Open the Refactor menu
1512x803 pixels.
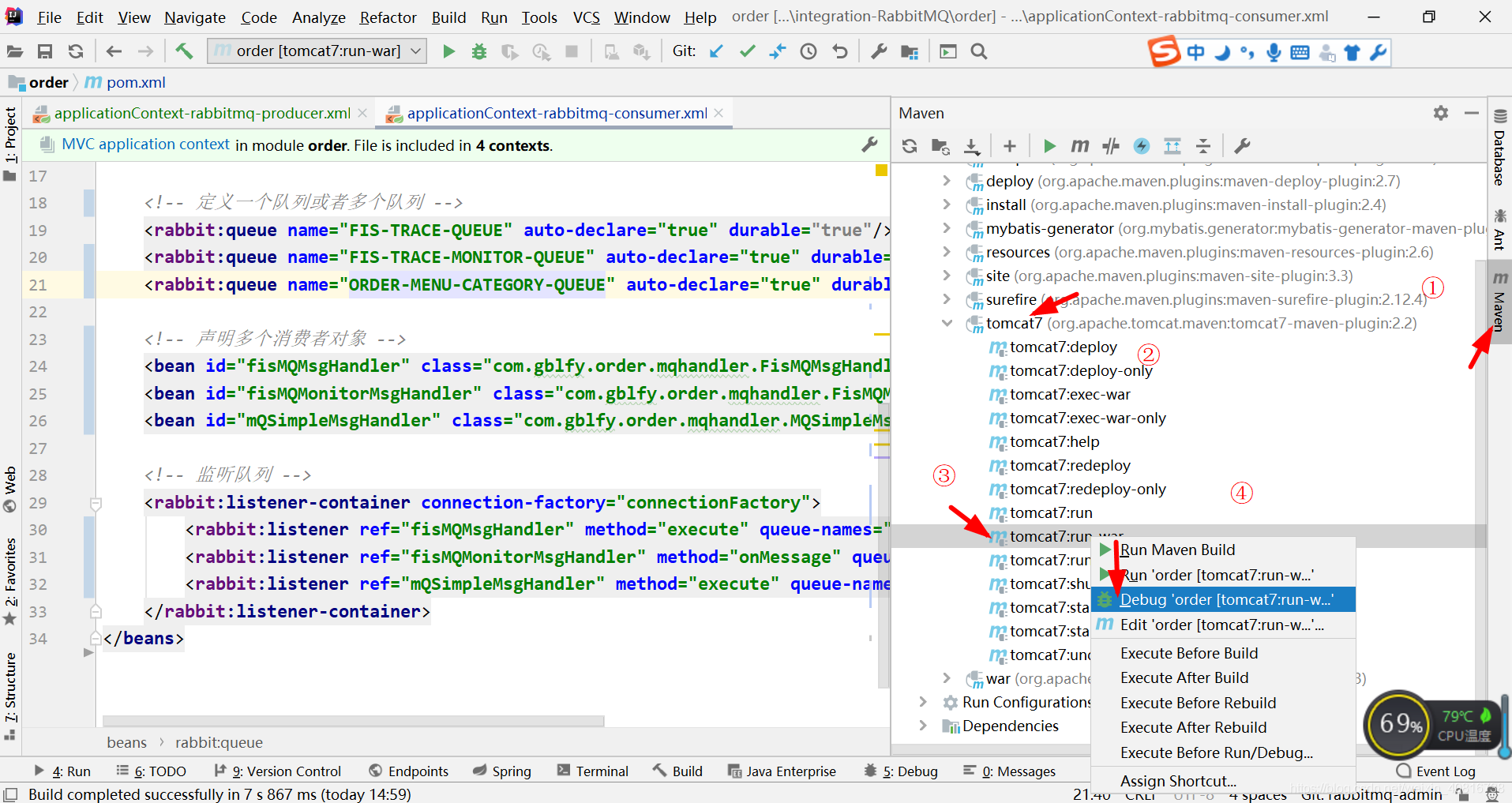tap(388, 17)
